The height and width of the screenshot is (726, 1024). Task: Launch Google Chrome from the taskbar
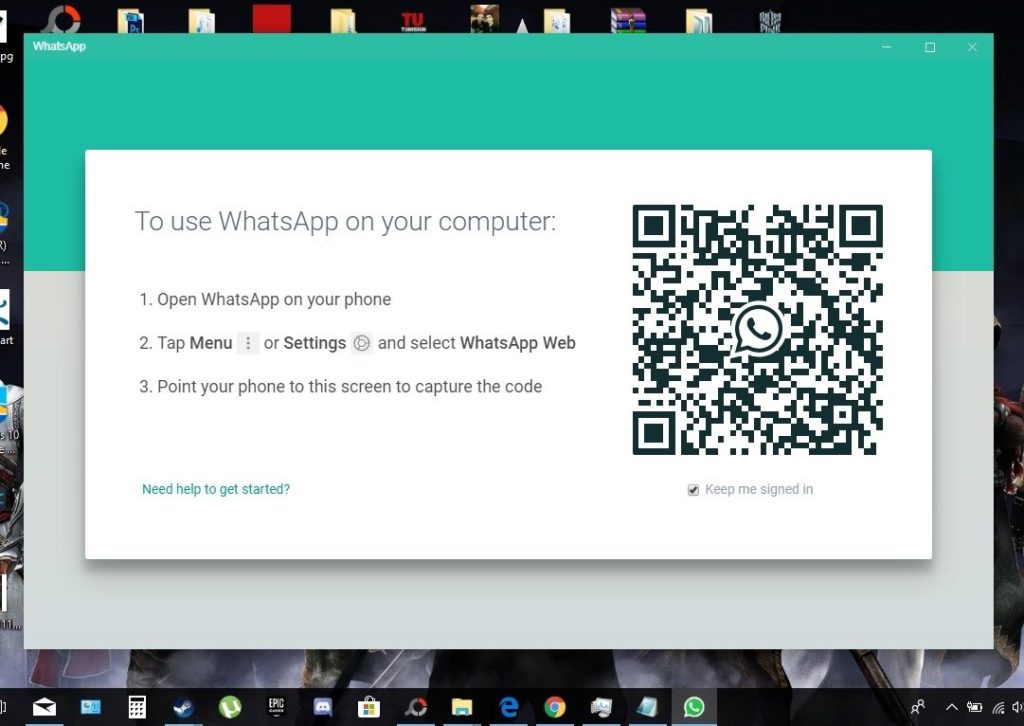coord(554,707)
